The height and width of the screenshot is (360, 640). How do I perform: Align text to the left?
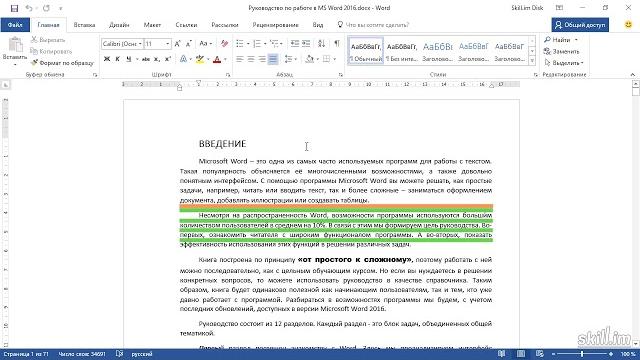pos(240,60)
